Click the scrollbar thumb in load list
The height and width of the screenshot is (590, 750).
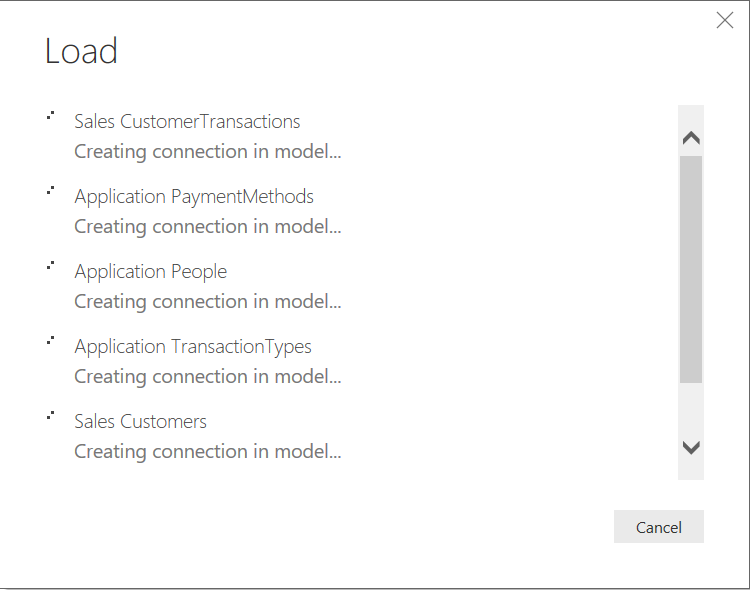(x=691, y=269)
